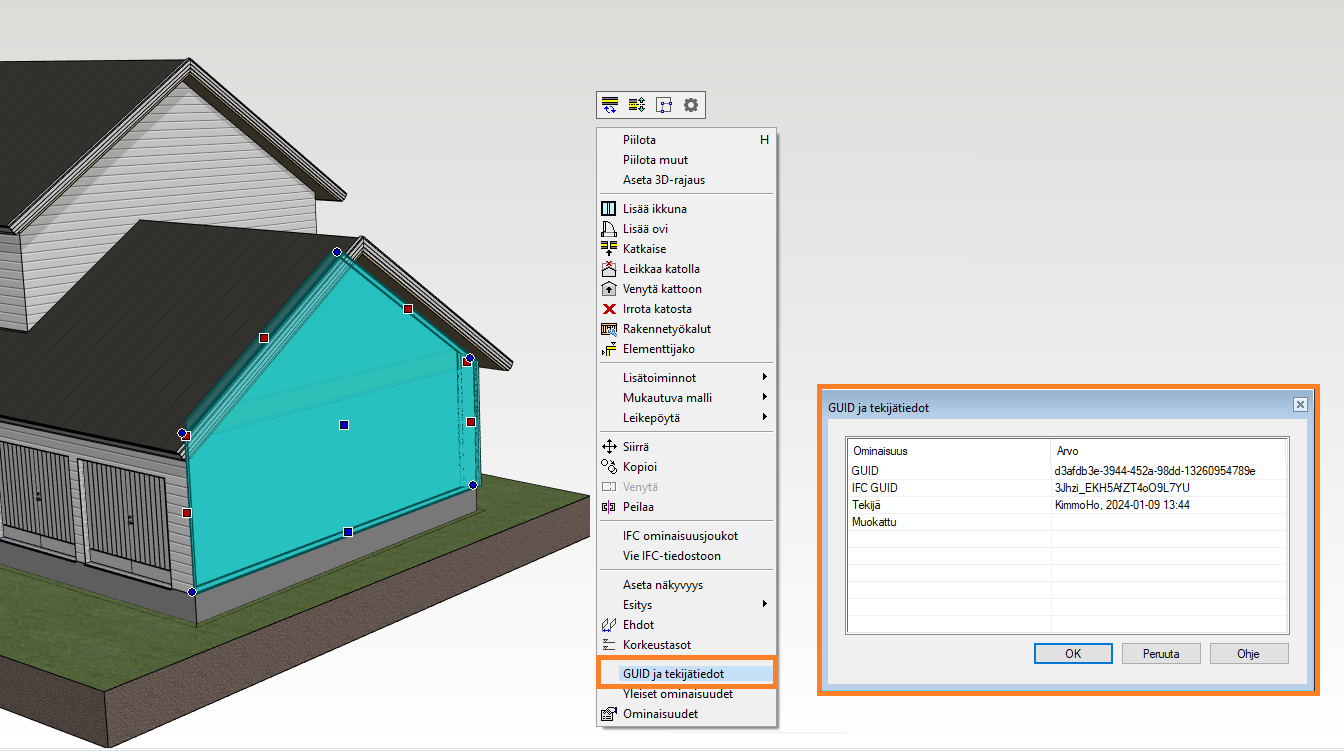Viewport: 1344px width, 751px height.
Task: Open Rakennetyökalut icon in menu
Action: [x=608, y=329]
